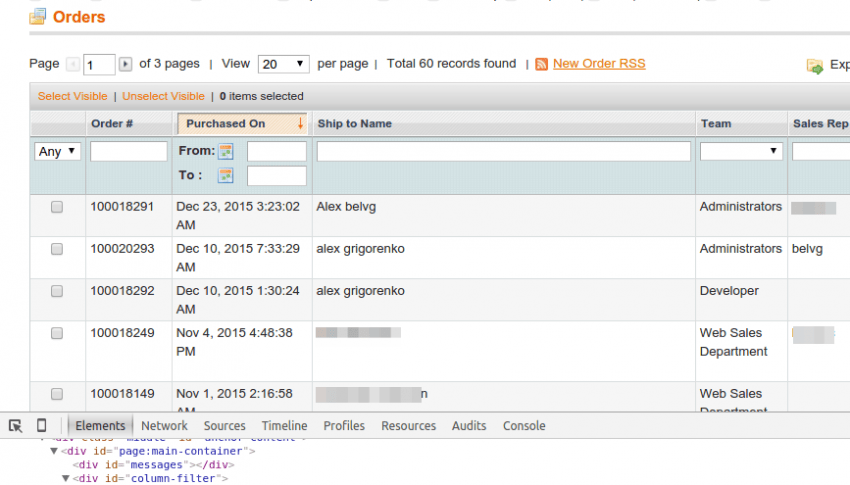
Task: Click sales rep belvg cell
Action: click(x=807, y=249)
